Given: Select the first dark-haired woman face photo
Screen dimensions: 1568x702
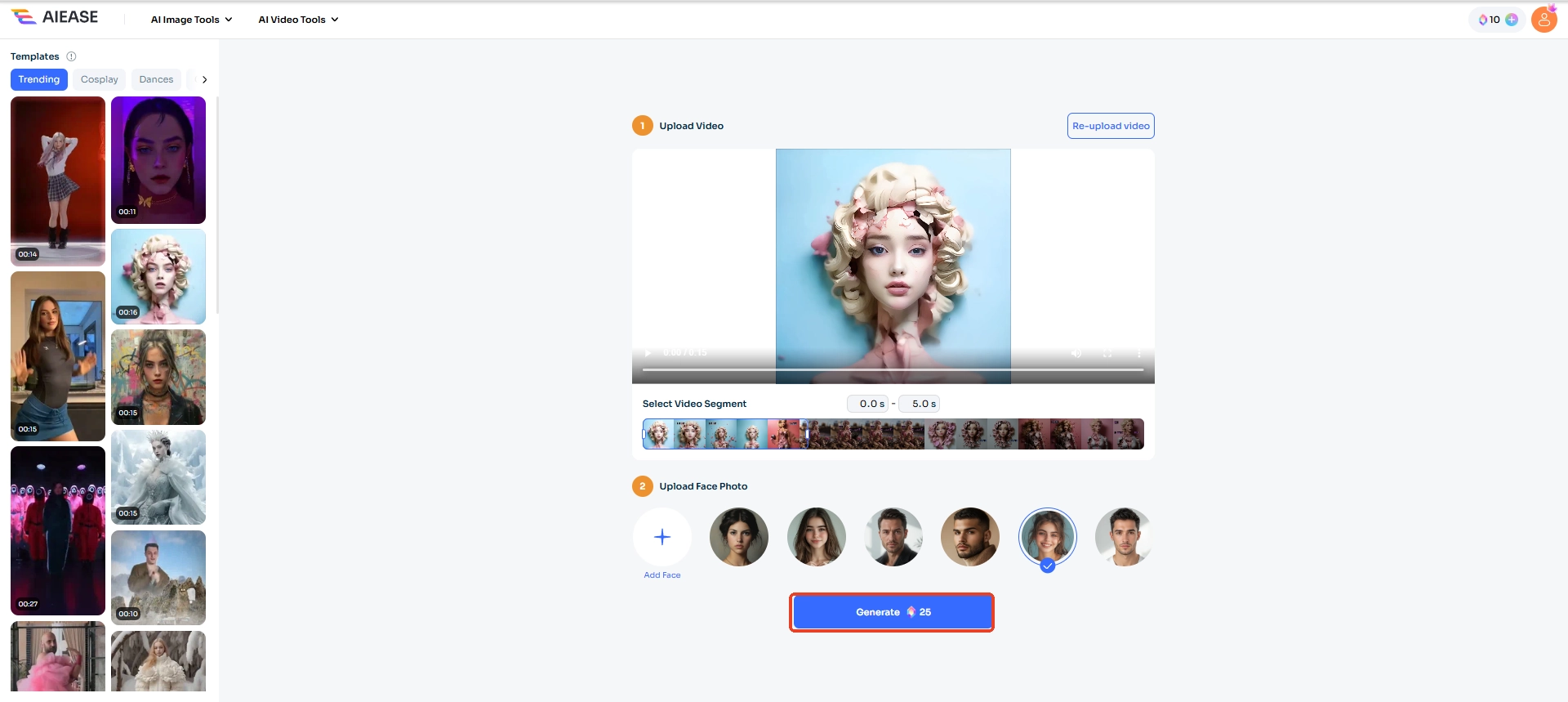Looking at the screenshot, I should pos(739,537).
